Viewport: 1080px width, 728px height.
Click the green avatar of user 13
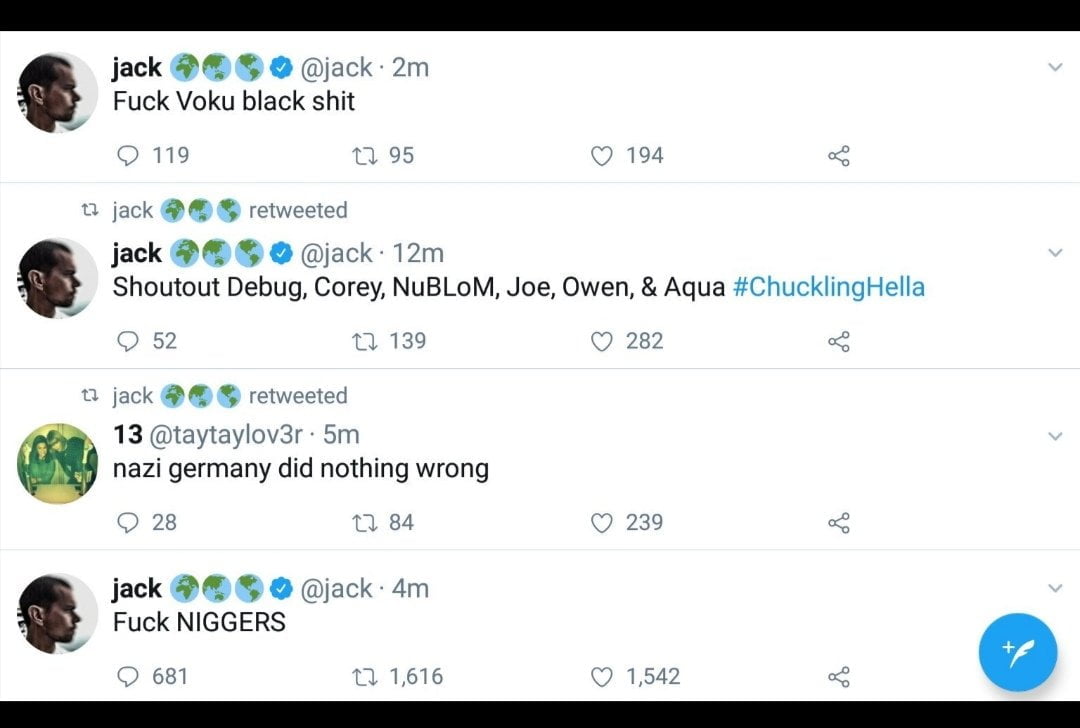pos(57,463)
